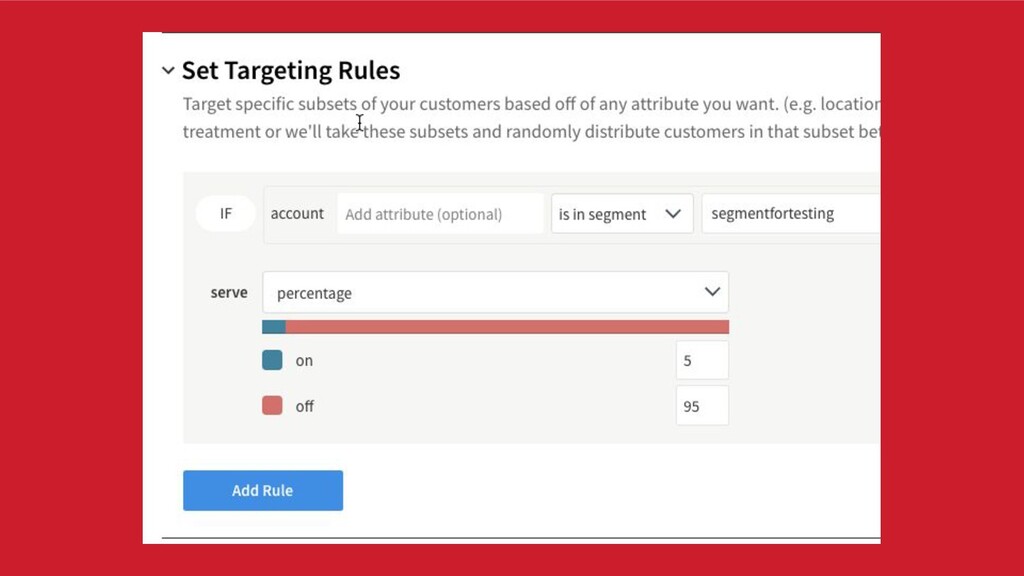Click the red off treatment color swatch
Screen dimensions: 1024x576
click(272, 406)
